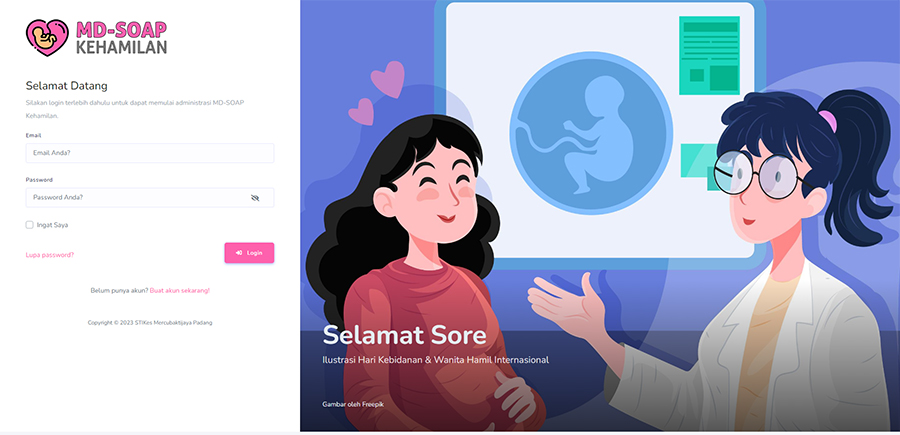This screenshot has height=435, width=900.
Task: Click the Selamat Sore greeting heading
Action: point(404,335)
